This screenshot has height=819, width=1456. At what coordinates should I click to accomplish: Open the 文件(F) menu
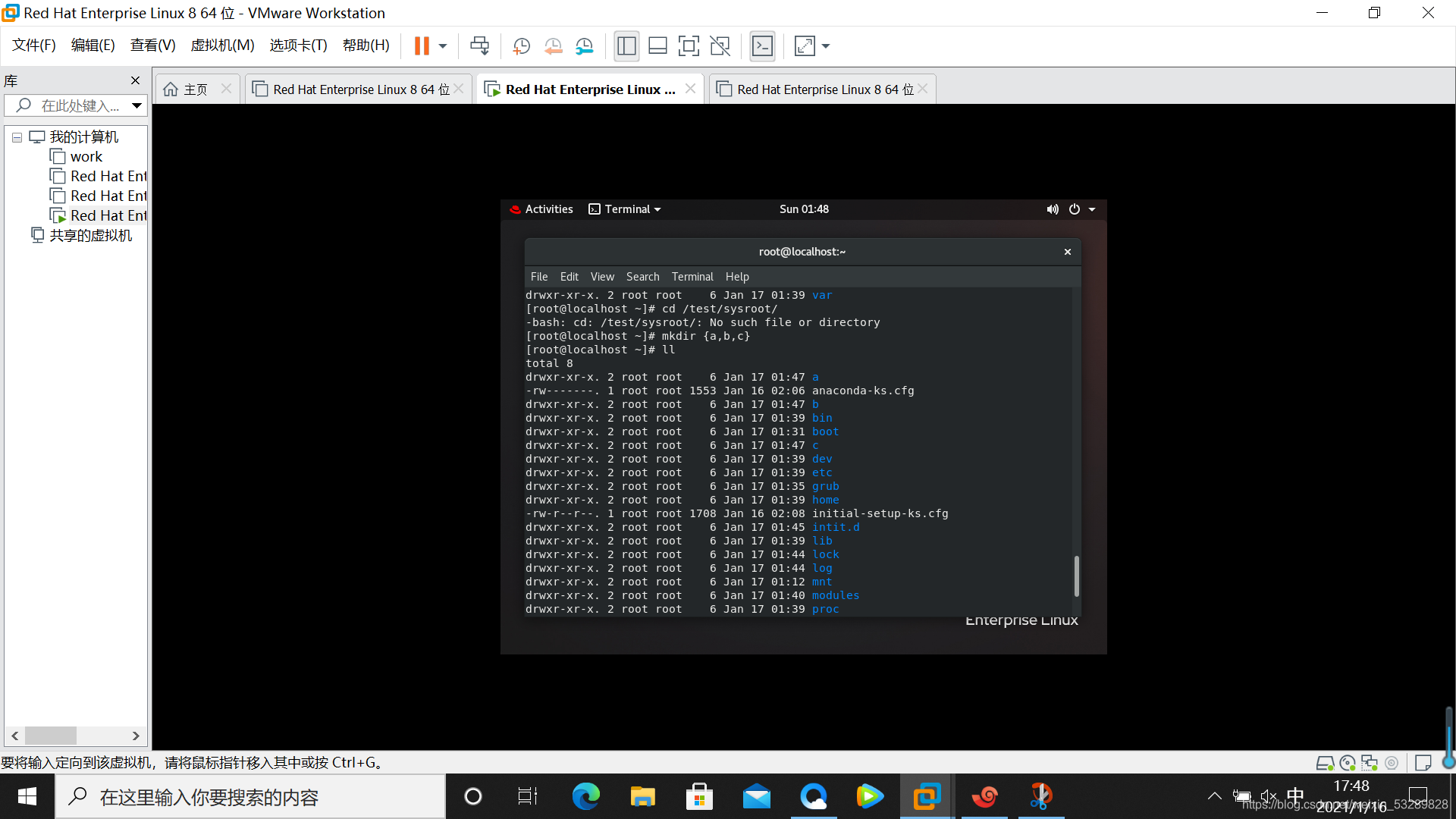(33, 45)
